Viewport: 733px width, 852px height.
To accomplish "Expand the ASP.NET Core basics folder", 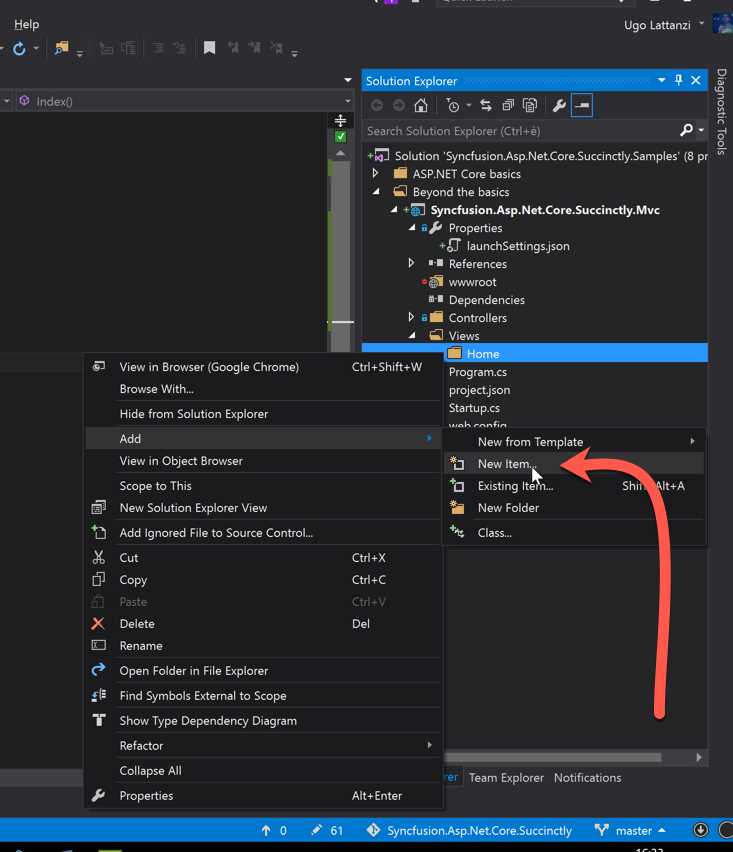I will [375, 173].
